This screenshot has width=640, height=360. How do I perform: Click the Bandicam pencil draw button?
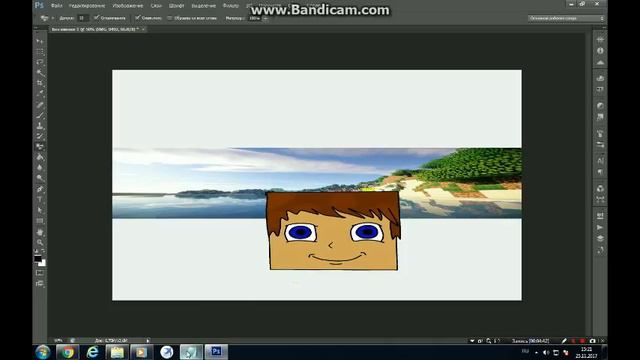coord(564,341)
